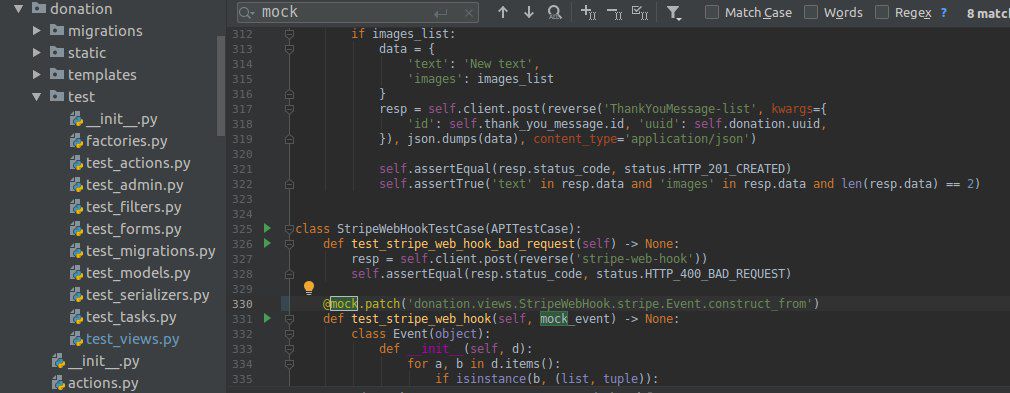Run StripeWebHookTestCase from gutter icon
The width and height of the screenshot is (1010, 393).
click(268, 228)
